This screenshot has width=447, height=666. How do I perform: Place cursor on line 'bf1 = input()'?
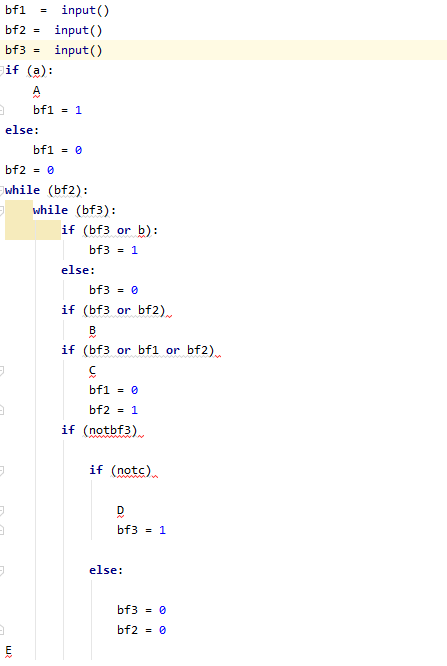pyautogui.click(x=57, y=10)
